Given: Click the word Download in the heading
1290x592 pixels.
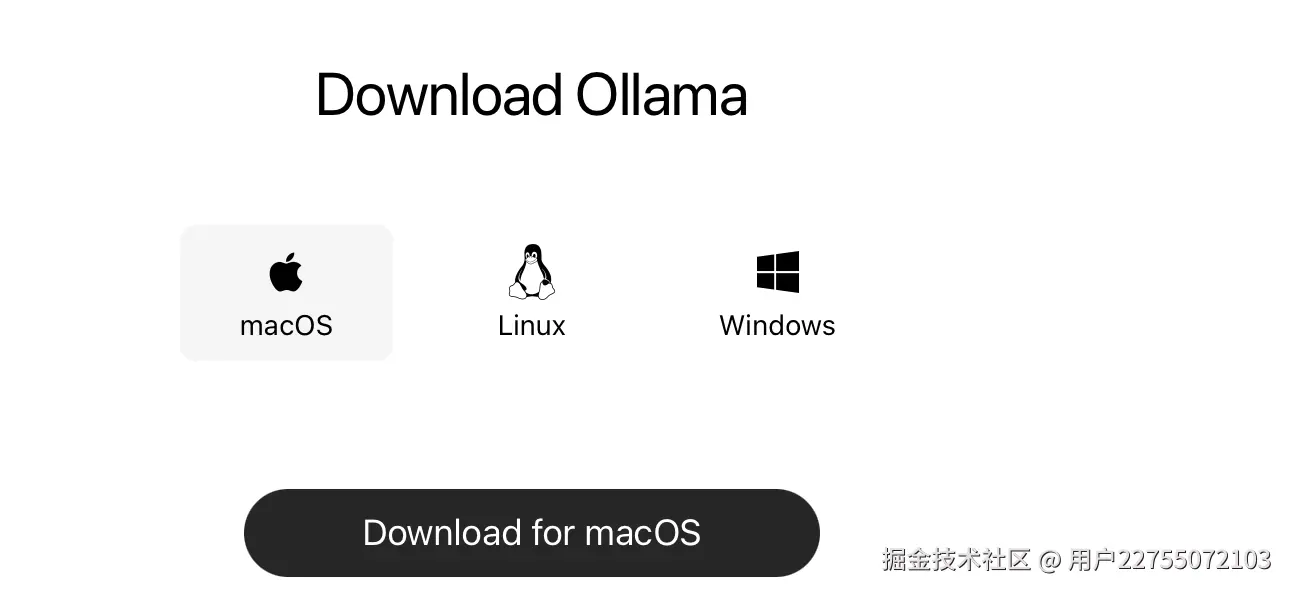Looking at the screenshot, I should point(438,96).
